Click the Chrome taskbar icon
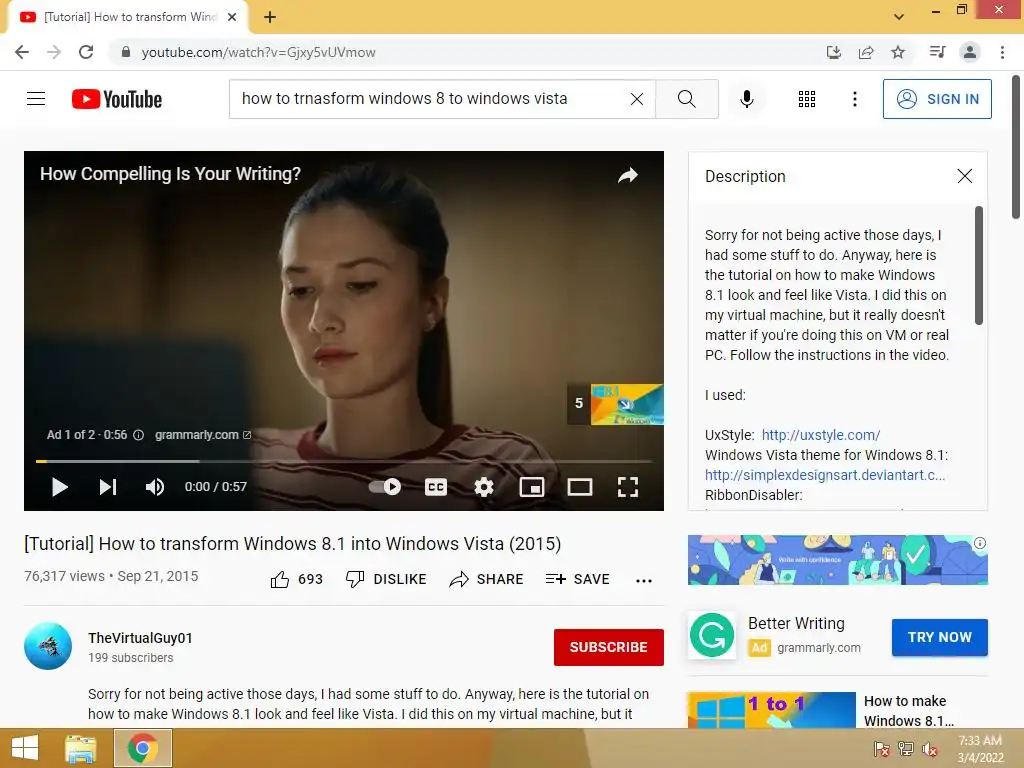 (x=143, y=748)
